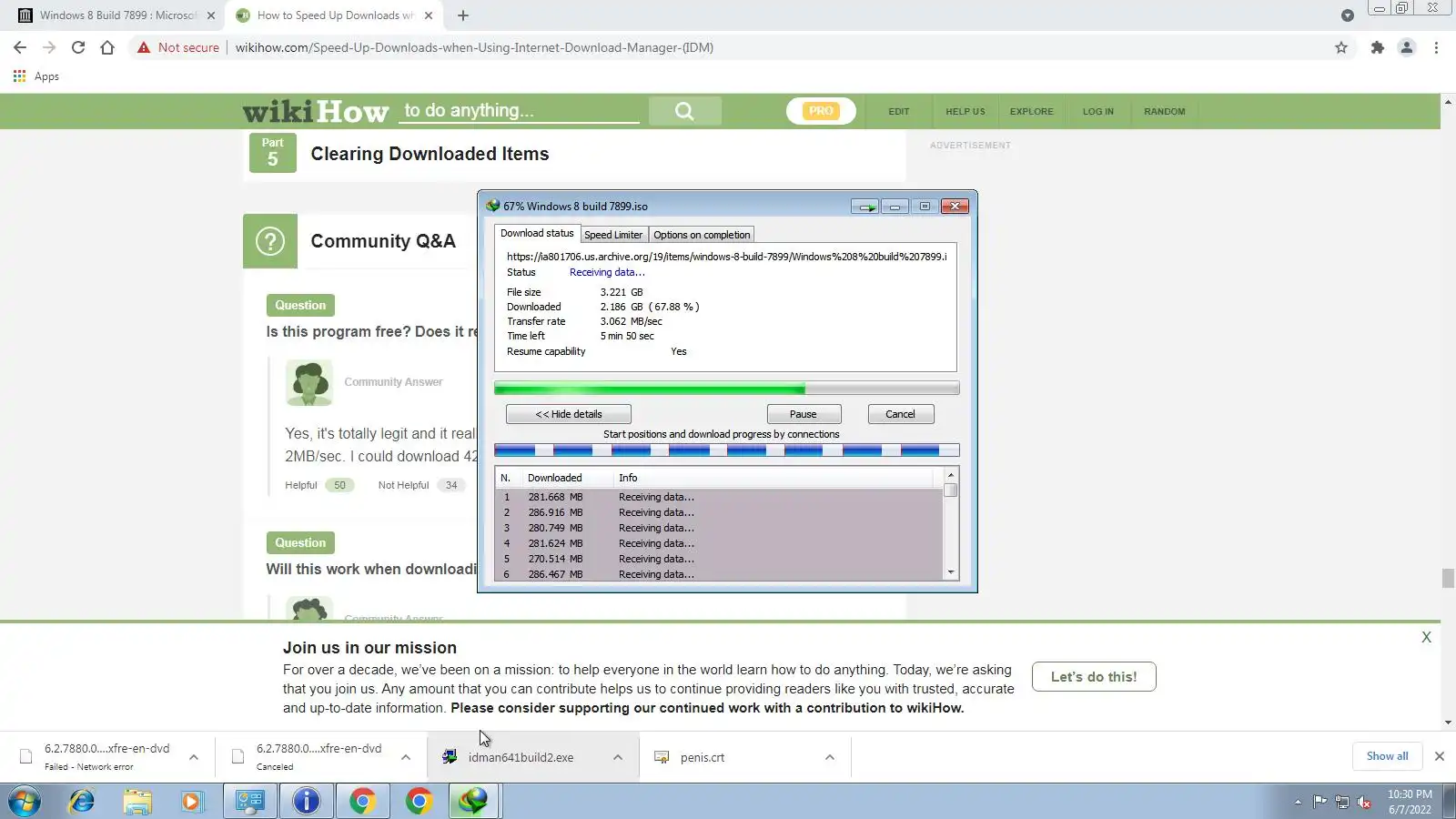
Task: Reload the wikiHow page
Action: click(x=78, y=47)
